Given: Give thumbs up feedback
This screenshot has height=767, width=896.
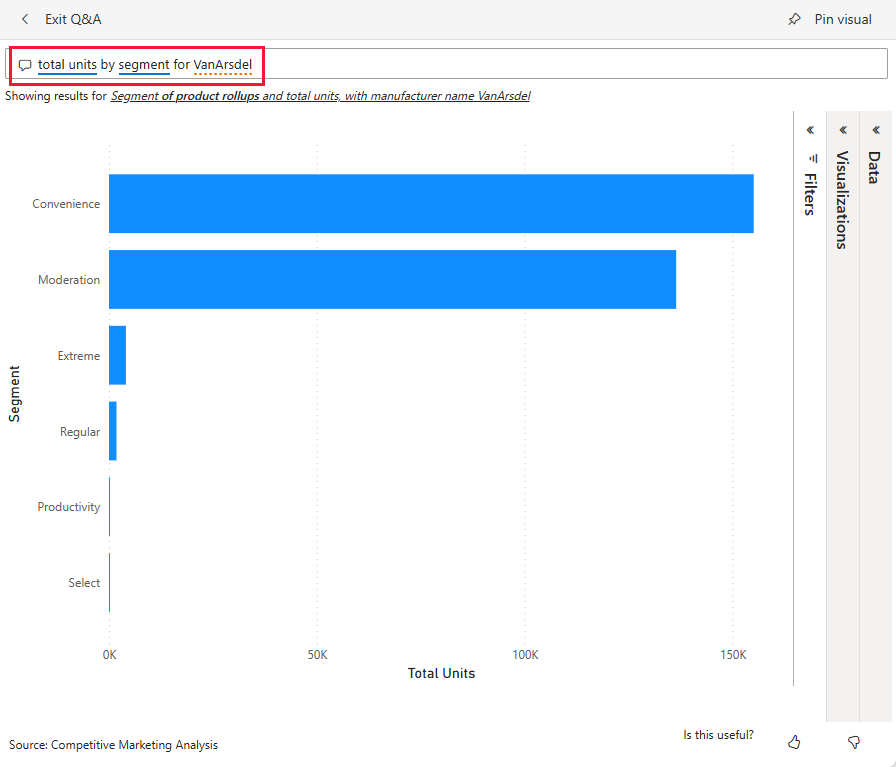Looking at the screenshot, I should tap(794, 742).
